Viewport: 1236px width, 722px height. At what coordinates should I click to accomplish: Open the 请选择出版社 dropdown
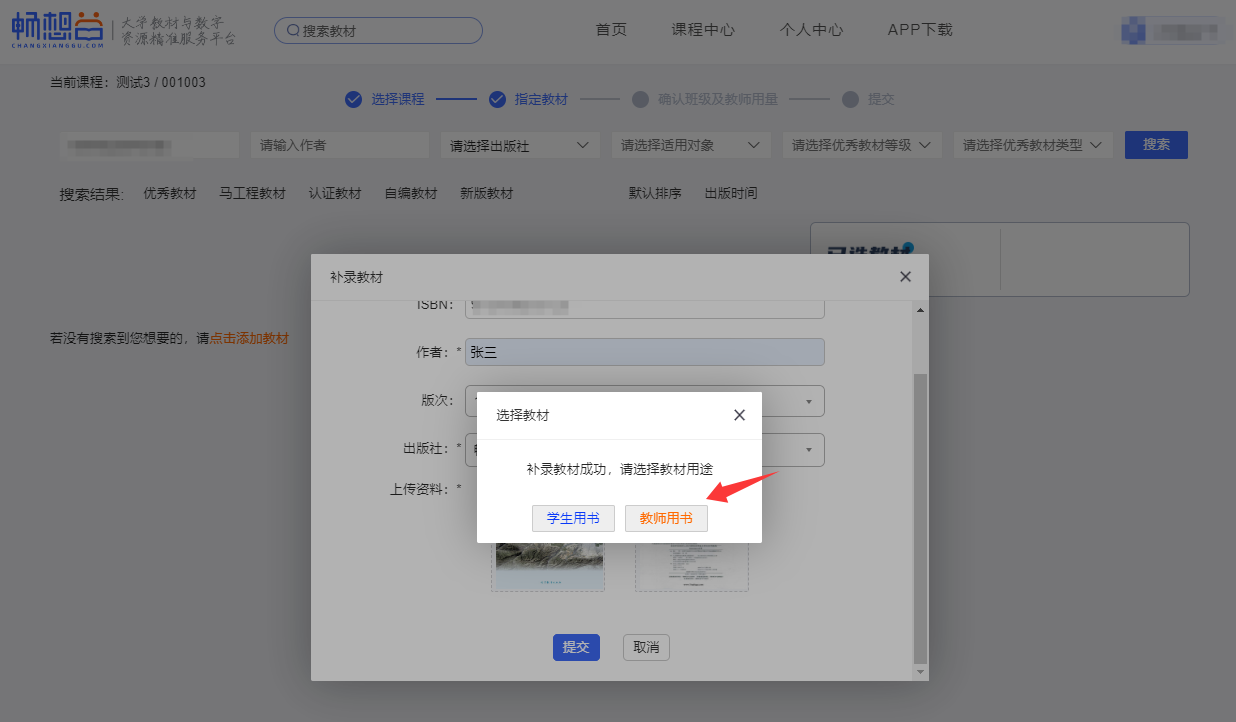coord(519,146)
